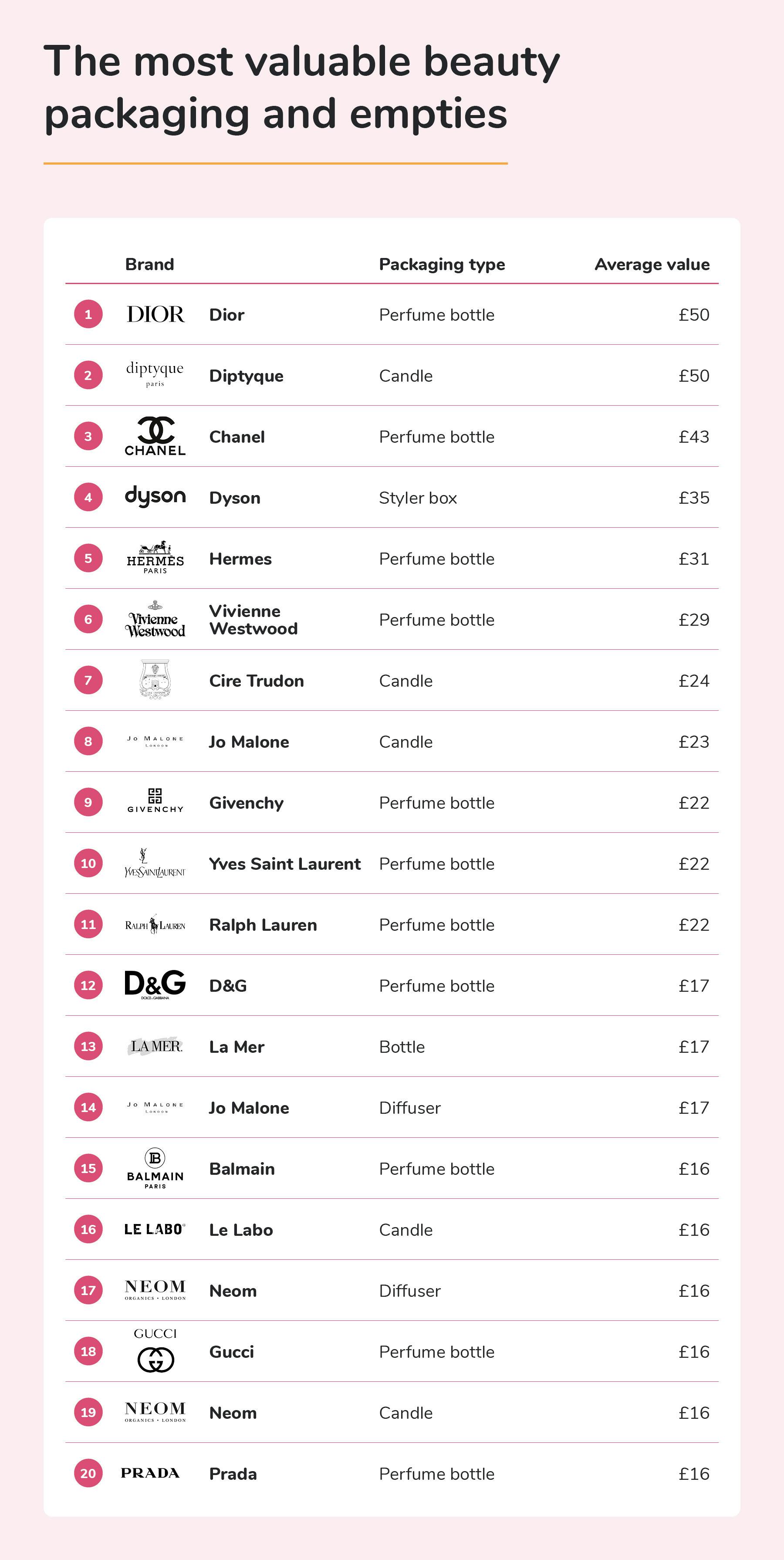Click the number 20 rank badge
The width and height of the screenshot is (784, 1560).
pos(88,1473)
